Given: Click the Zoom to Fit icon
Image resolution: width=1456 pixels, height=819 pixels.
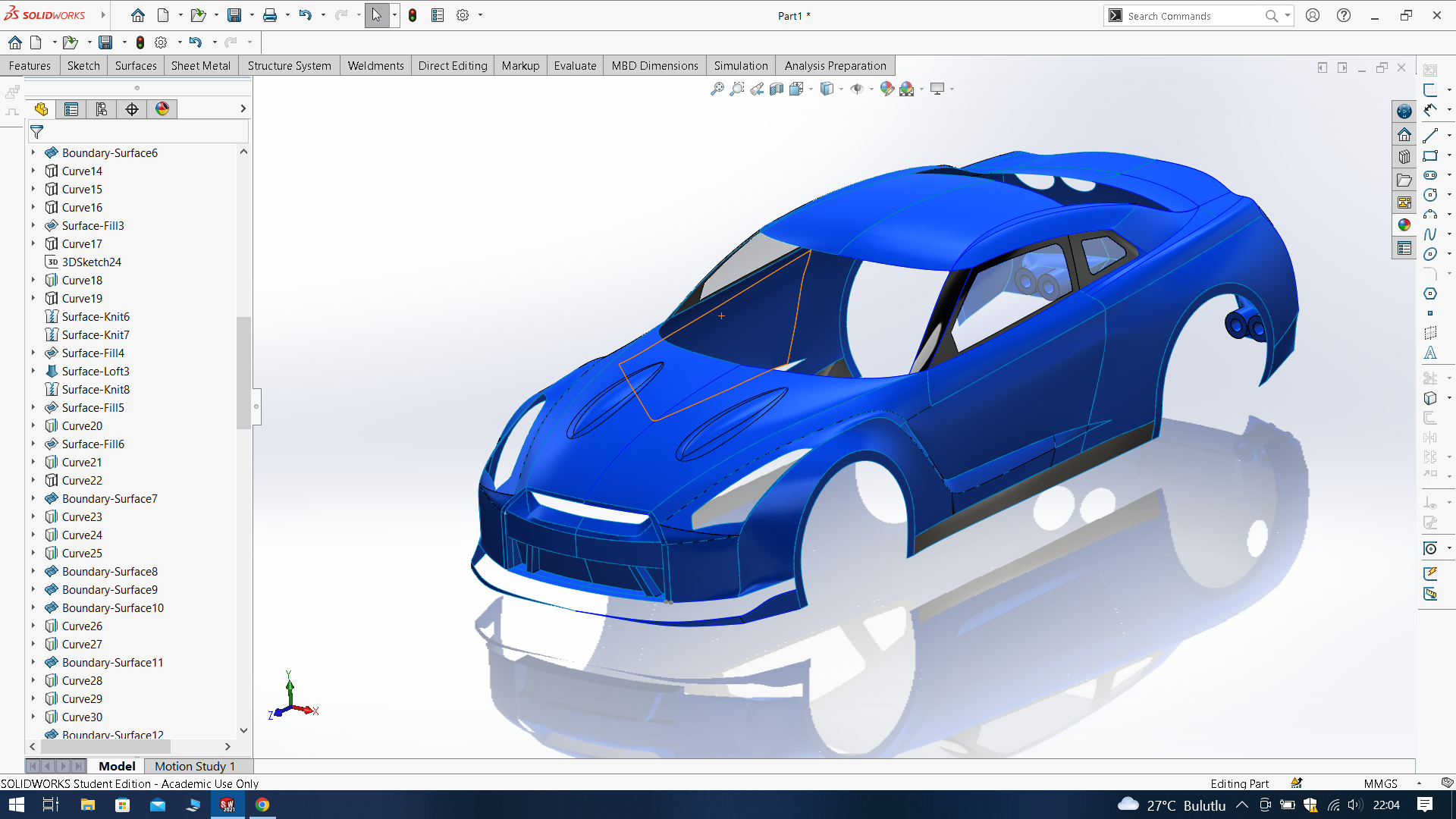Looking at the screenshot, I should [717, 89].
